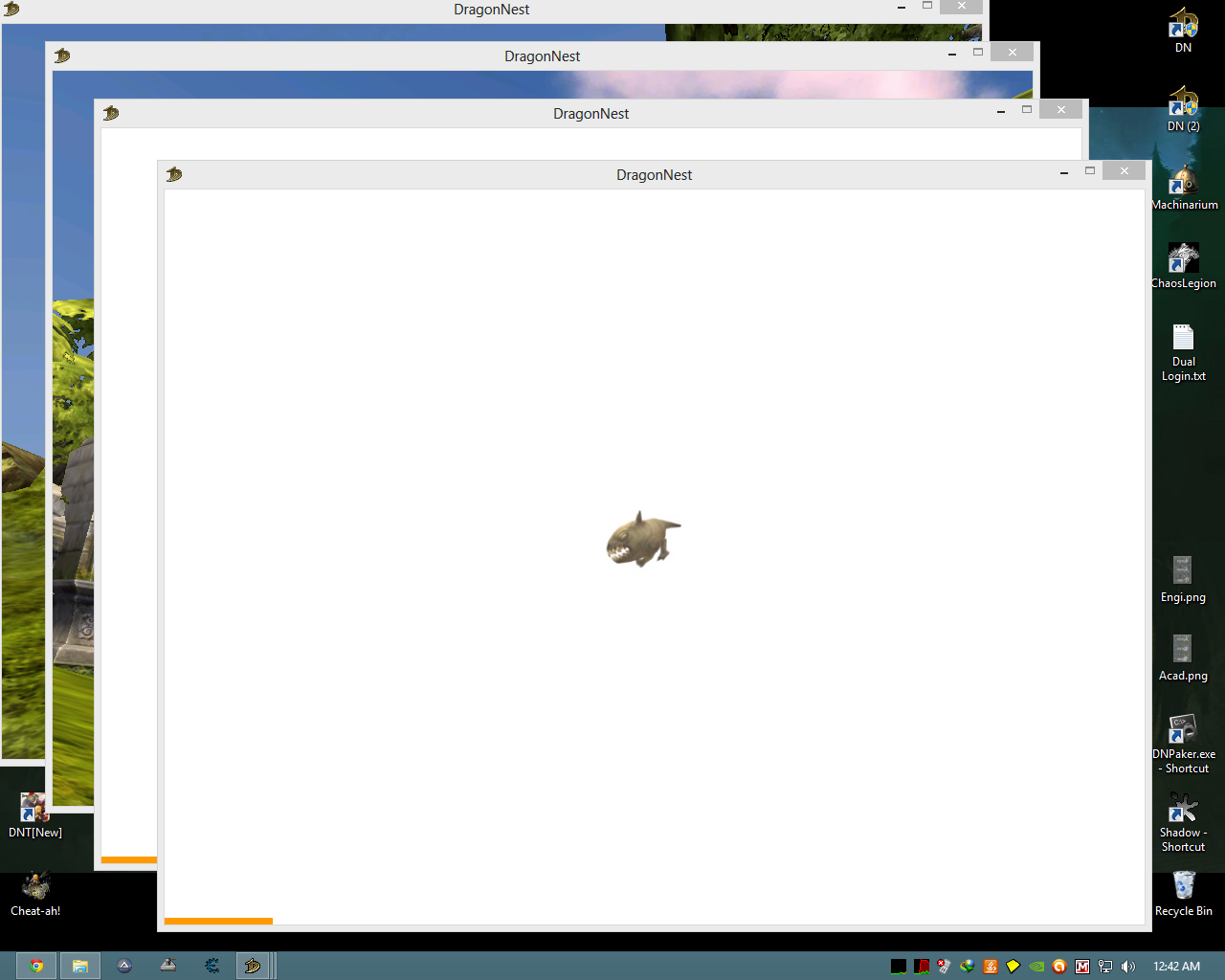The image size is (1225, 980).
Task: Open the volume speaker tray icon
Action: click(1128, 967)
